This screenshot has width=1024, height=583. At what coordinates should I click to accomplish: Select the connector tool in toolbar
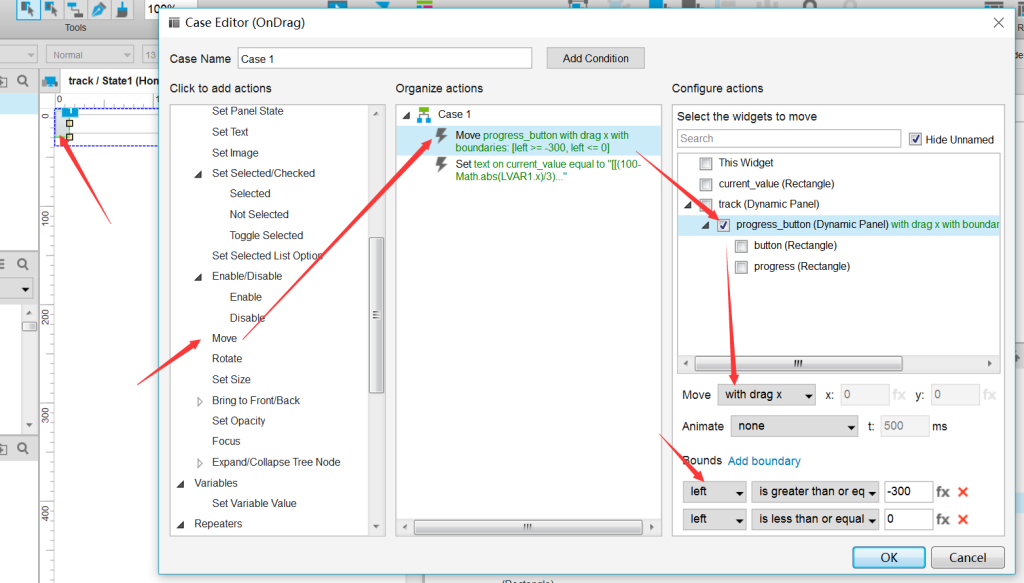pos(75,9)
